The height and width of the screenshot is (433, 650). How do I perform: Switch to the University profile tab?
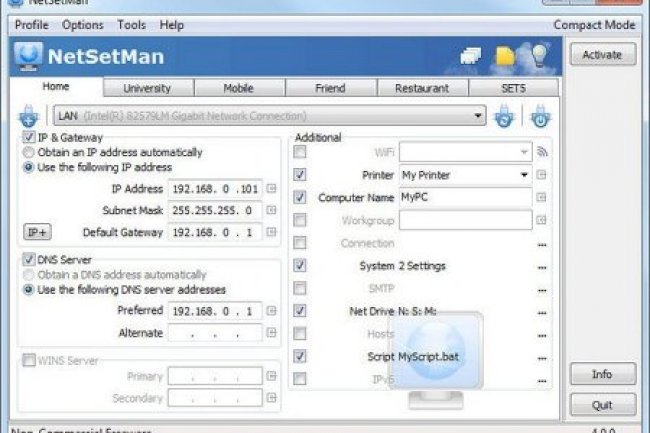click(147, 88)
